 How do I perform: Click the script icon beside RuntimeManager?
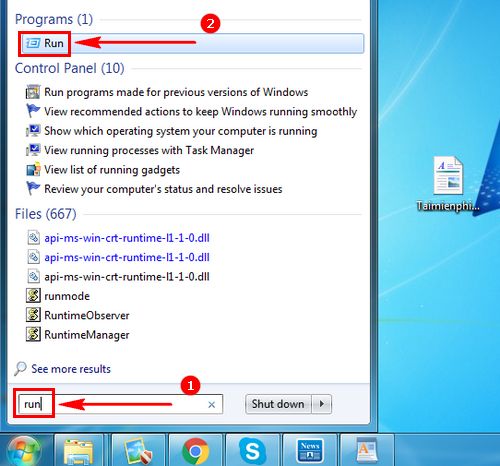[x=33, y=334]
